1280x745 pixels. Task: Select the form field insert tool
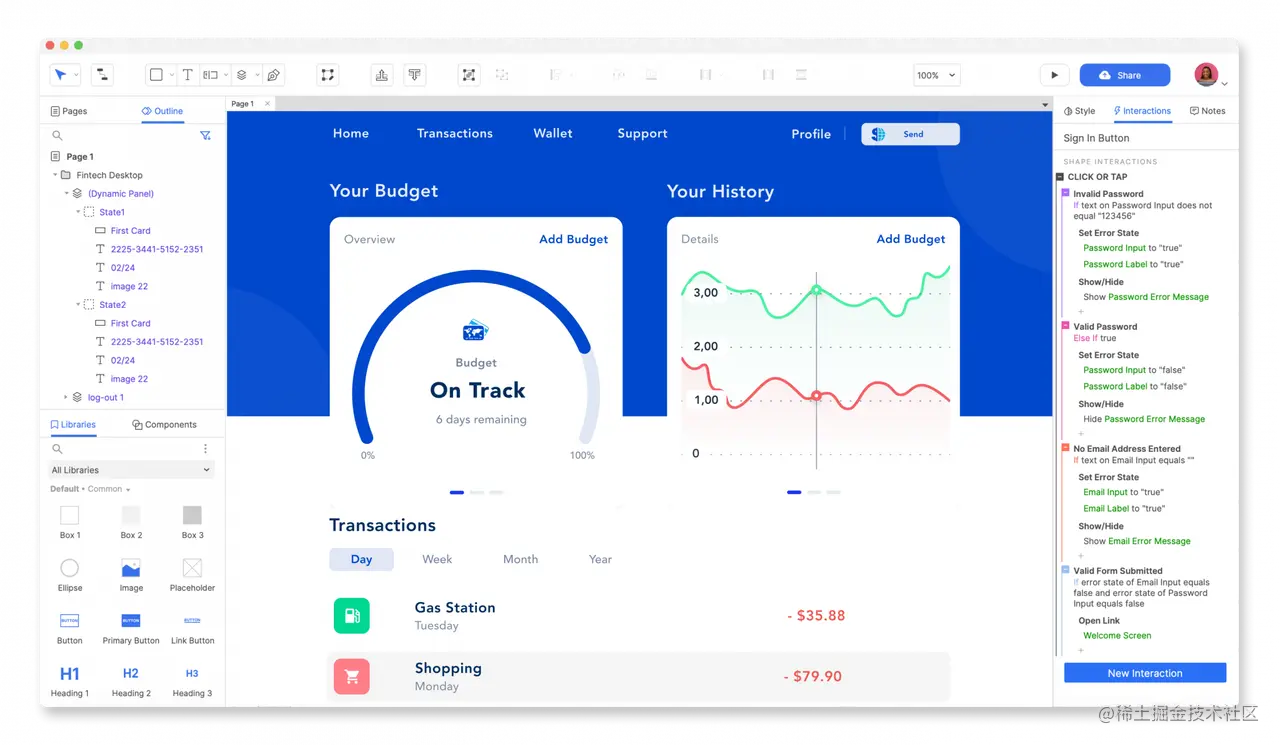click(x=210, y=75)
